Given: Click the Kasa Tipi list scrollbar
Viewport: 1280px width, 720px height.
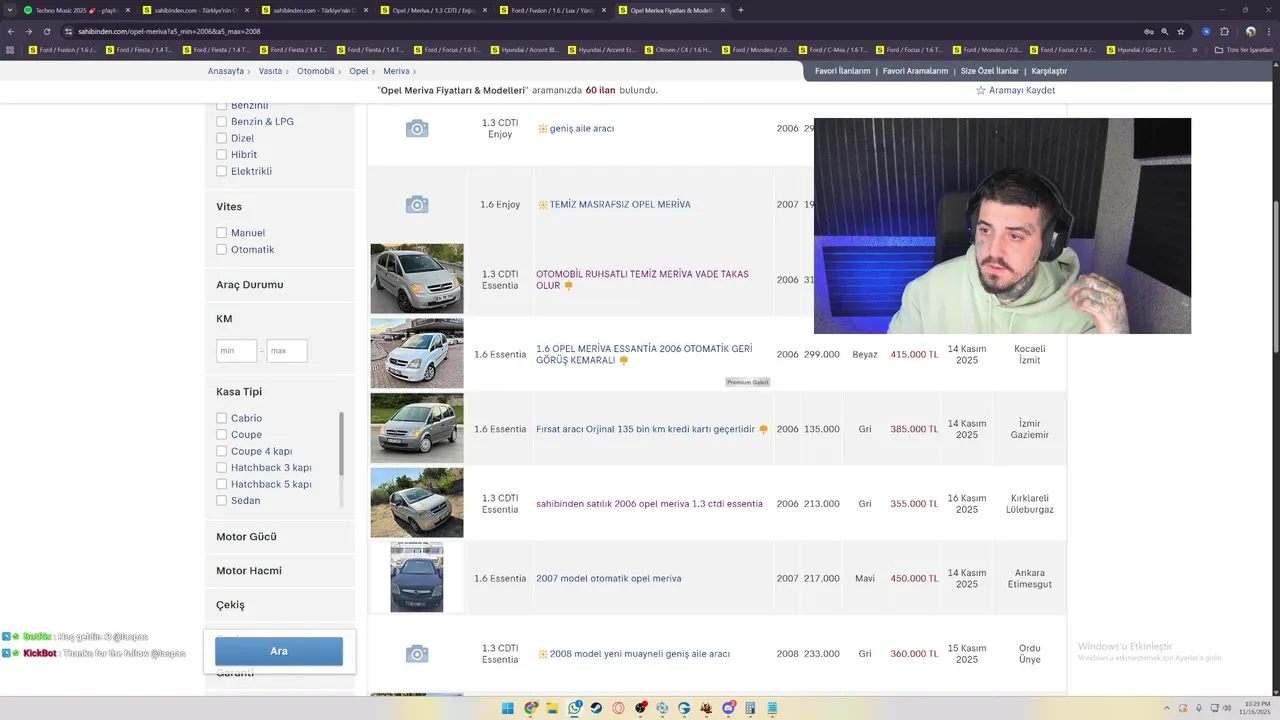Looking at the screenshot, I should 341,444.
